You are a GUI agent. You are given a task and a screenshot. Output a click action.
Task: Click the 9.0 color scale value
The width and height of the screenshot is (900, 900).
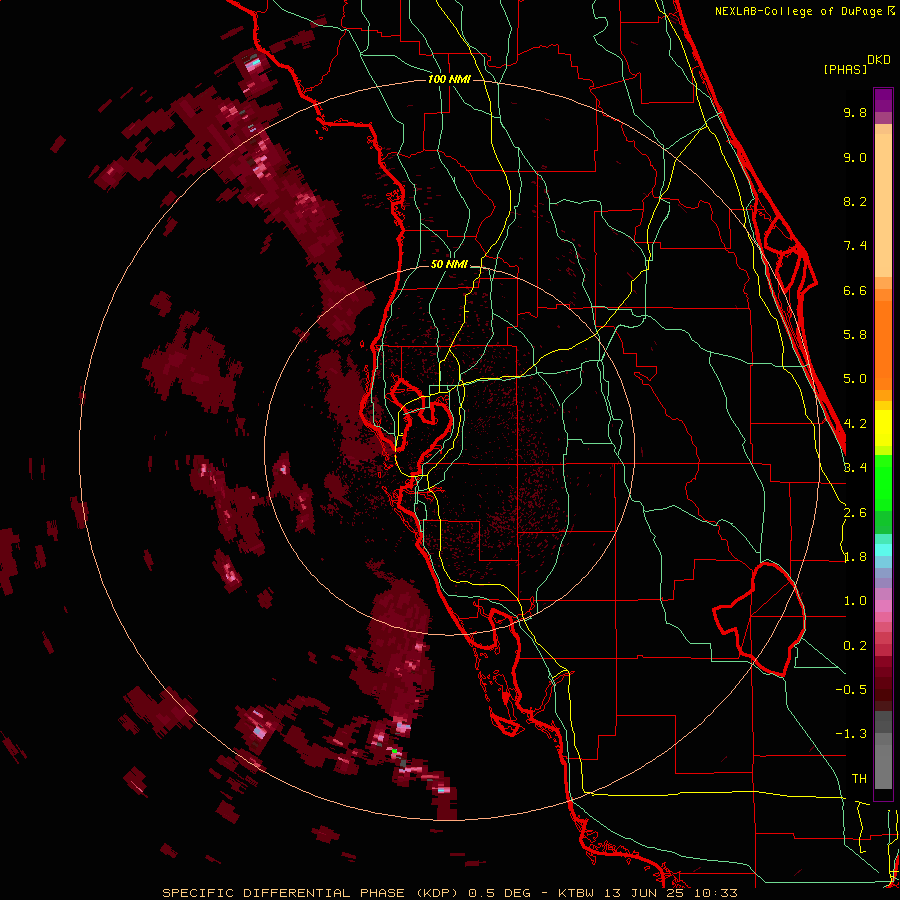pyautogui.click(x=855, y=157)
